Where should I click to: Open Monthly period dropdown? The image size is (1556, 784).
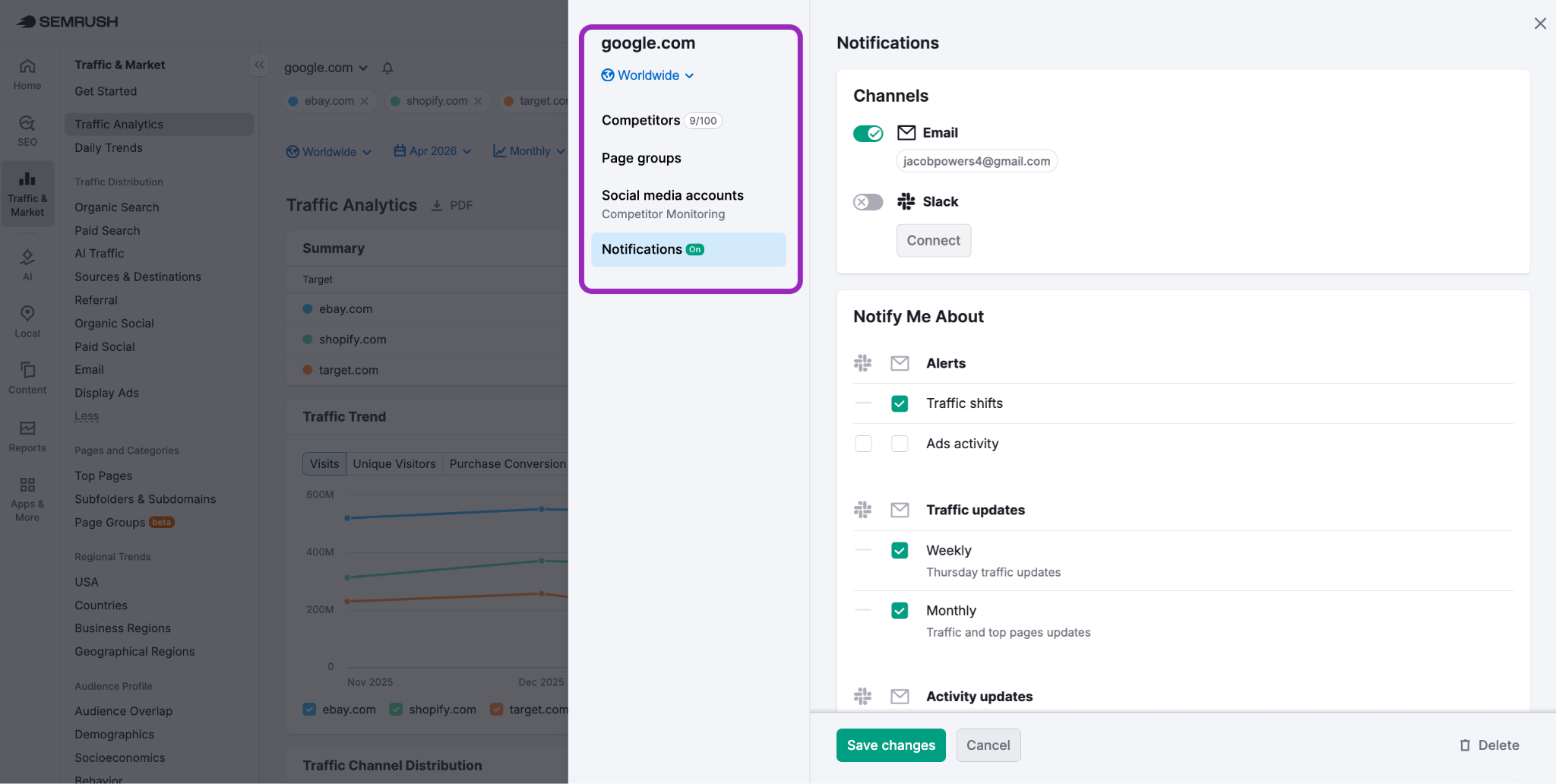click(x=529, y=151)
